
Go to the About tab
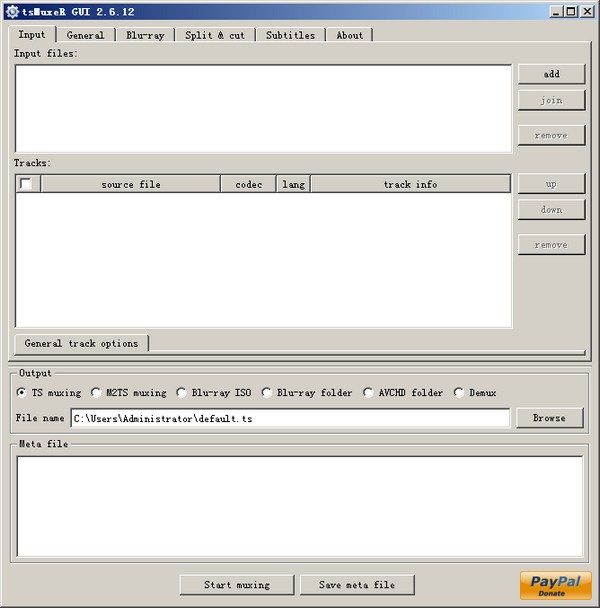[349, 35]
